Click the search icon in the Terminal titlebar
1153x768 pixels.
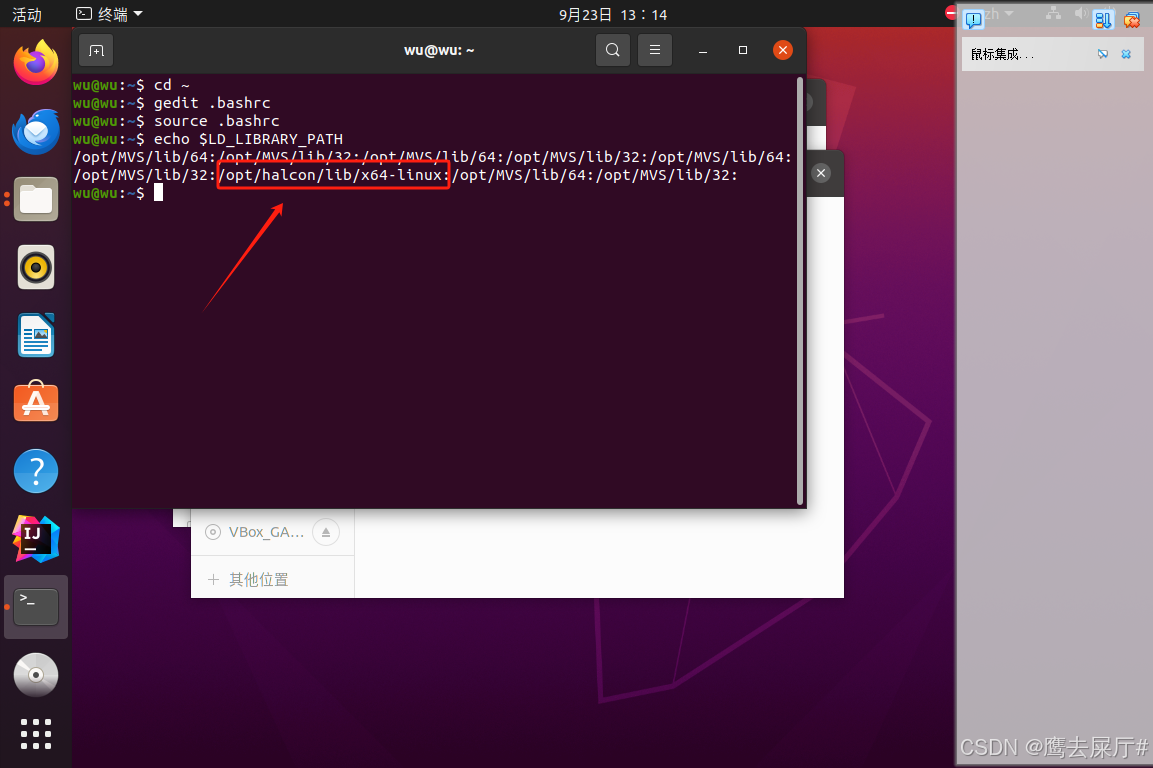click(613, 49)
